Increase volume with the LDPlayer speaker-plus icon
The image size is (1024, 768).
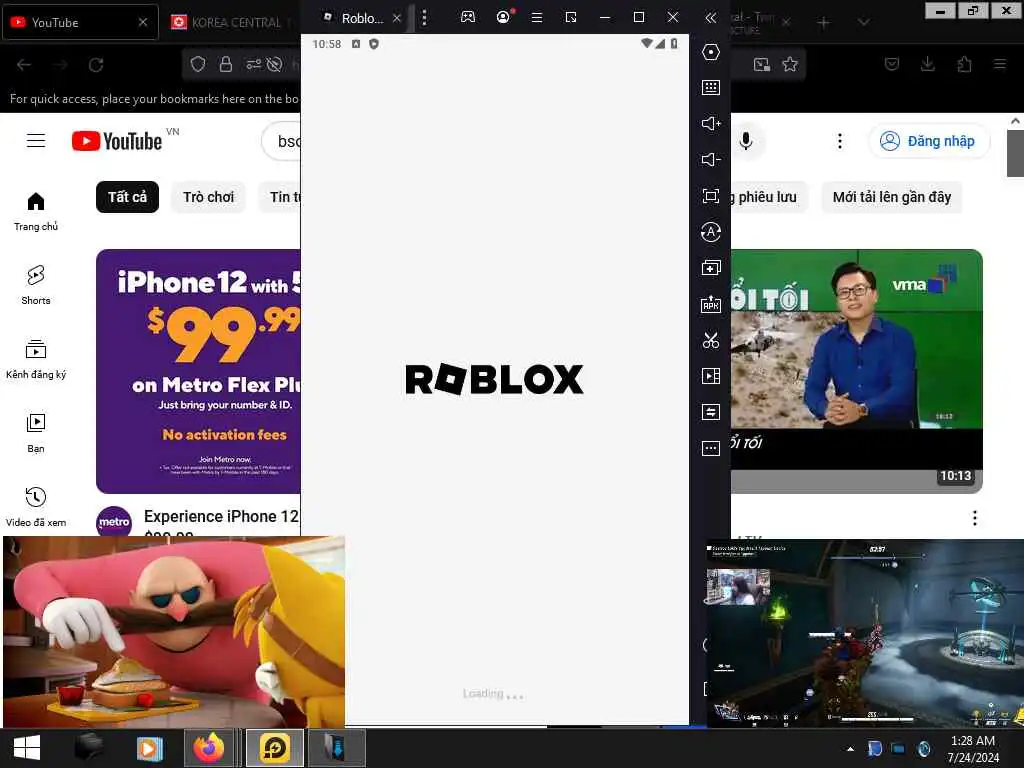pyautogui.click(x=711, y=123)
